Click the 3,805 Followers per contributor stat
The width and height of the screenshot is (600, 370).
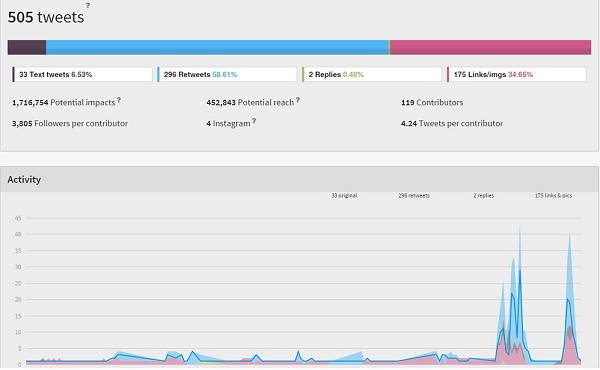[x=70, y=124]
